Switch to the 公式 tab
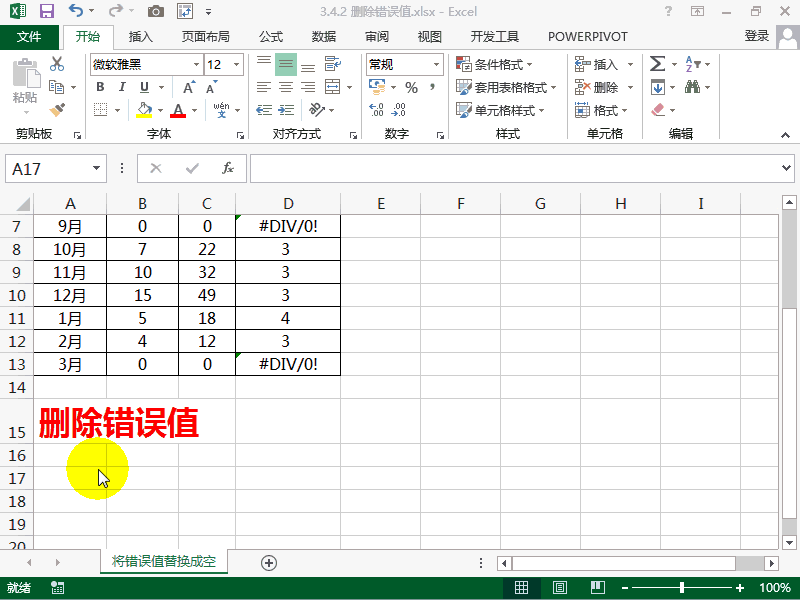The height and width of the screenshot is (600, 800). pyautogui.click(x=270, y=37)
